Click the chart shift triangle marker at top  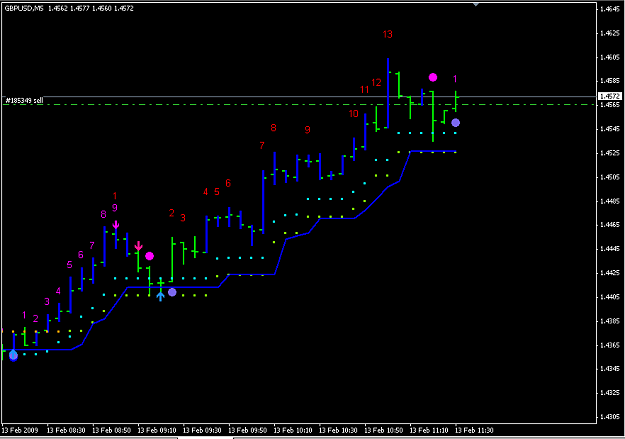coord(476,4)
